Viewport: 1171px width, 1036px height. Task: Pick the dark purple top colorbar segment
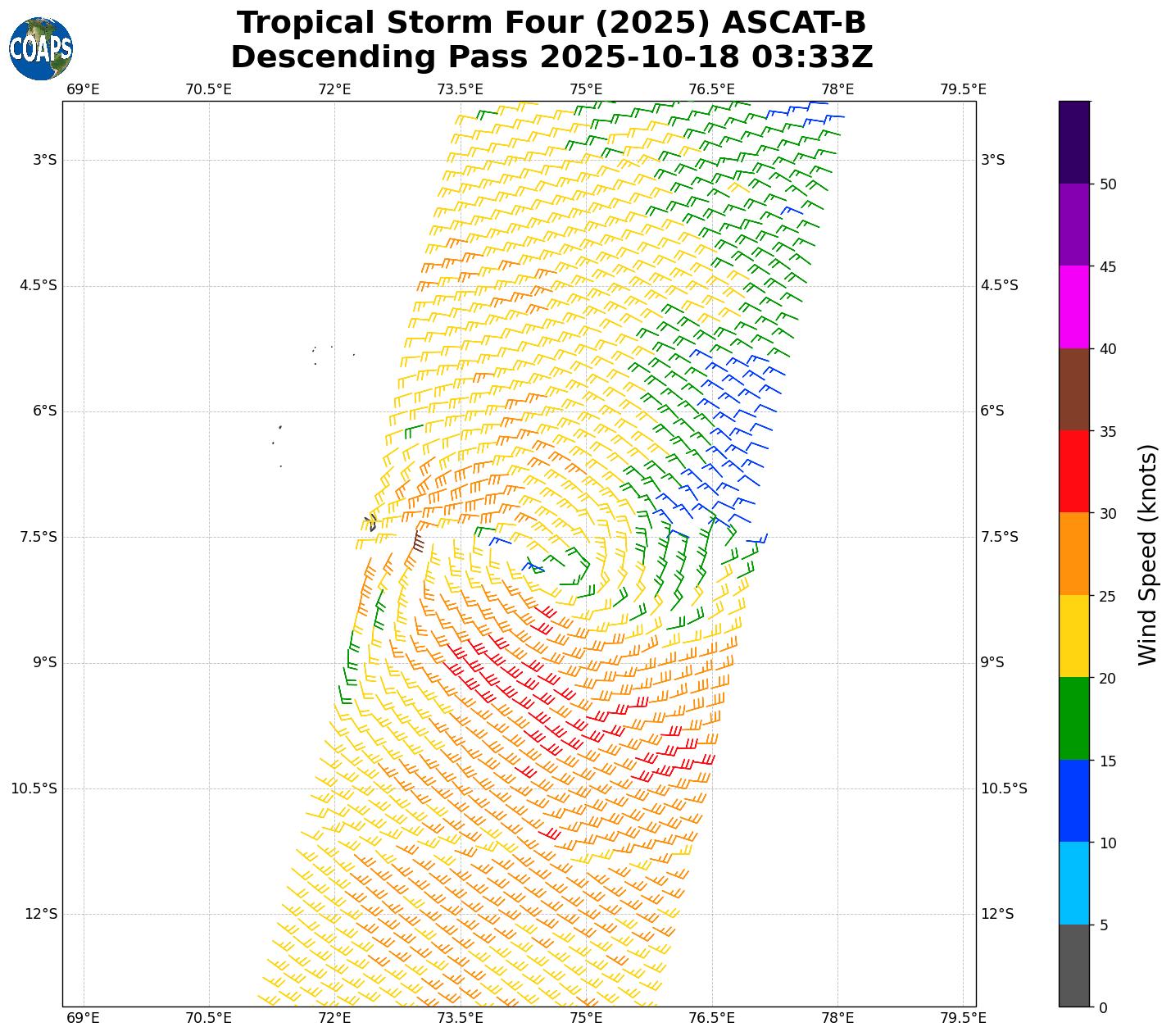pos(1073,142)
